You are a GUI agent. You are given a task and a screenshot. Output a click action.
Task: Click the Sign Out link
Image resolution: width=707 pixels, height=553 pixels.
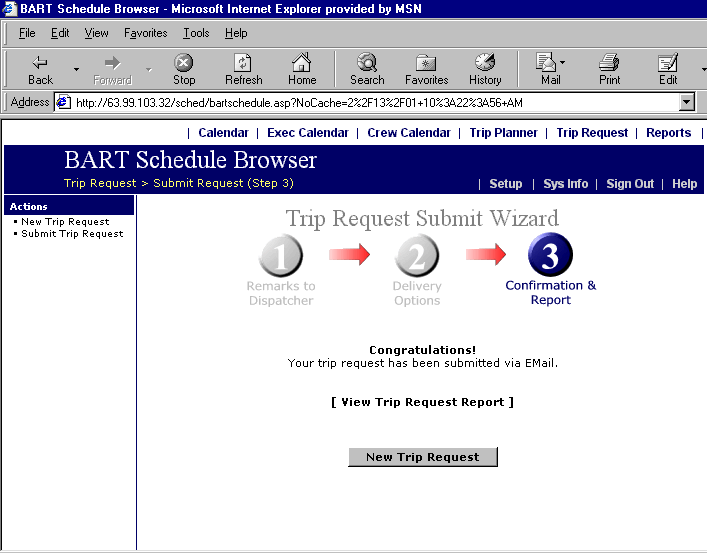click(630, 184)
